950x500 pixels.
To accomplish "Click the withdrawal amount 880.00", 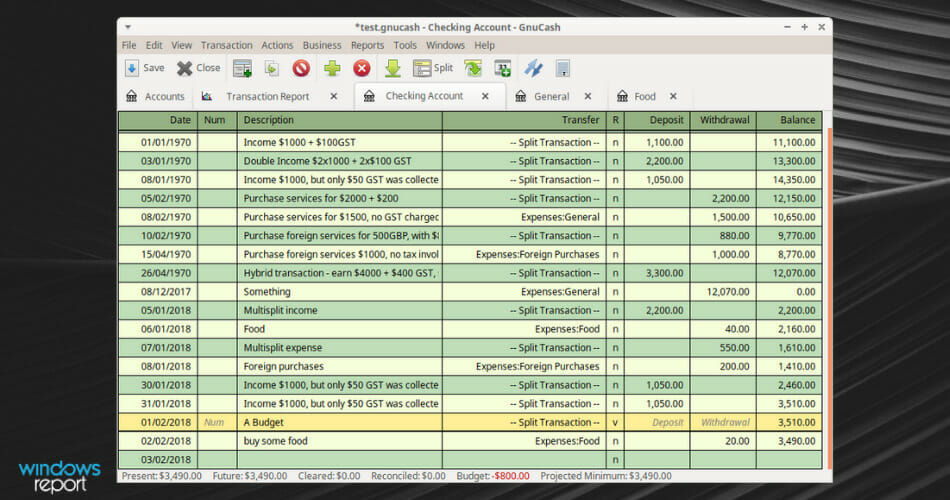I will click(734, 236).
